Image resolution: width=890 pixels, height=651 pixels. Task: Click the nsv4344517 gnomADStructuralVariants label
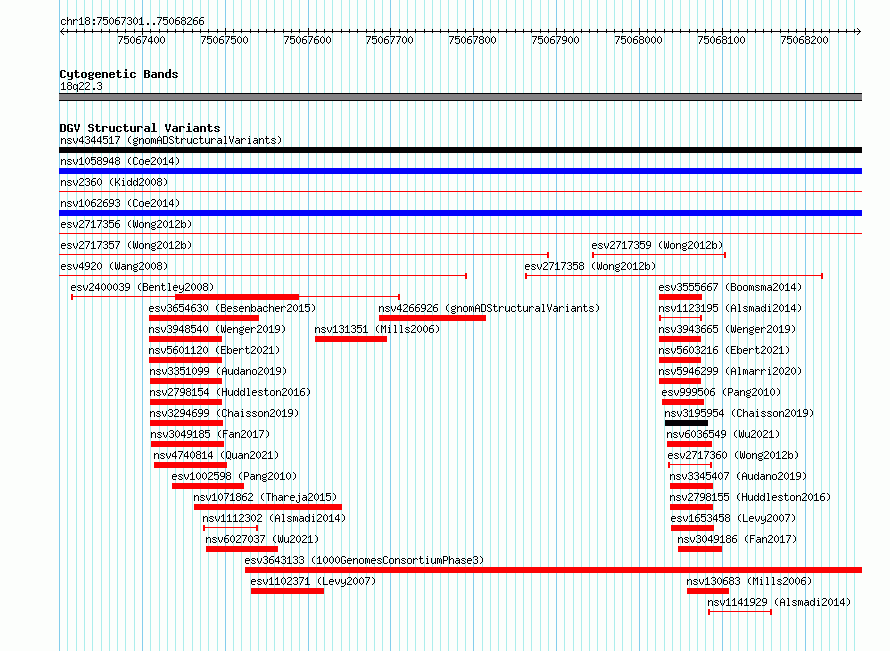(x=171, y=140)
